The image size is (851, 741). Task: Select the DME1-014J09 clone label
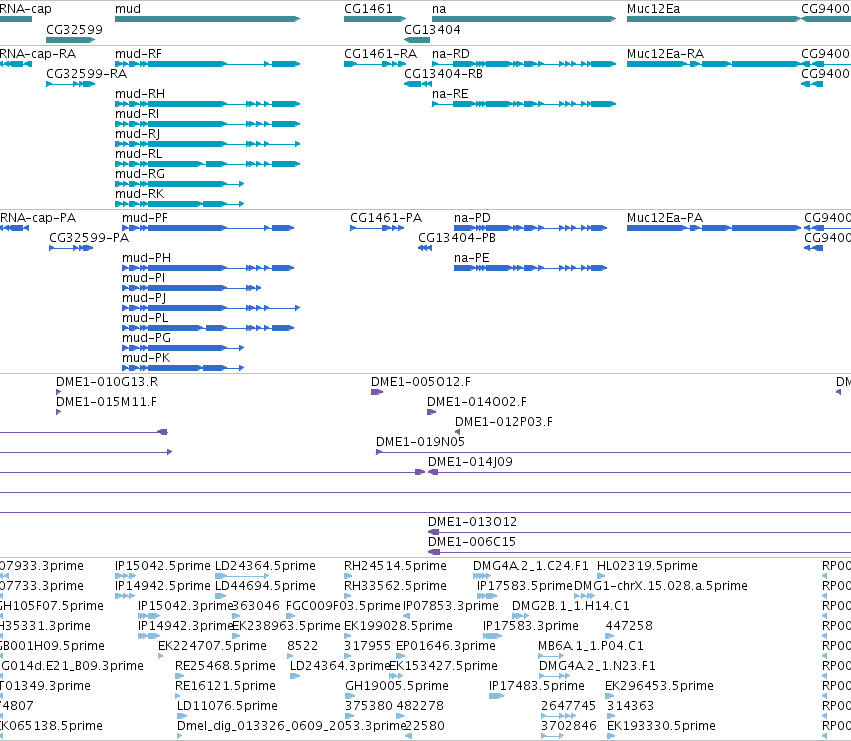[471, 462]
